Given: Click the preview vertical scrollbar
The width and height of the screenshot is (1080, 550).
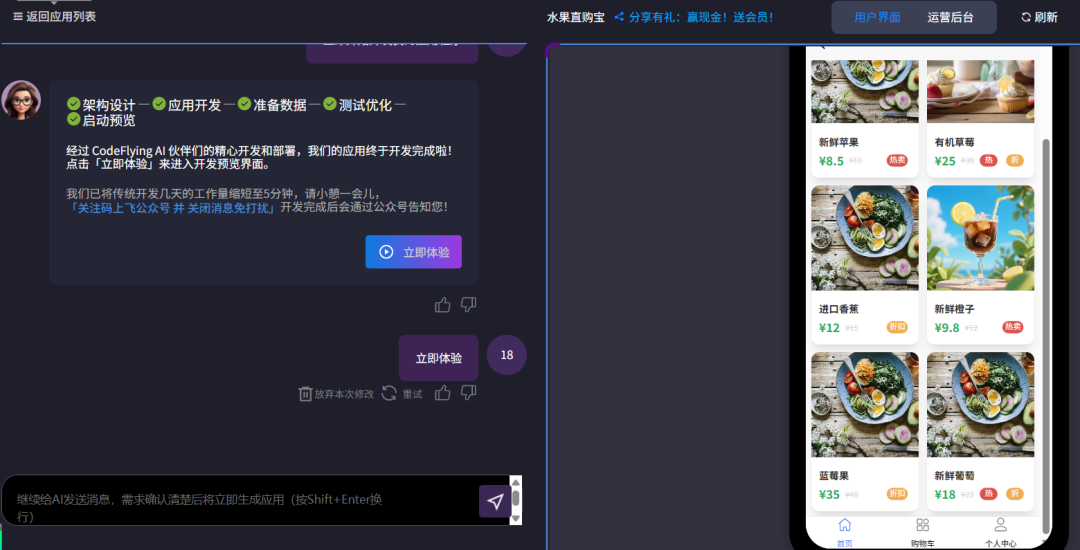Looking at the screenshot, I should click(x=1046, y=335).
